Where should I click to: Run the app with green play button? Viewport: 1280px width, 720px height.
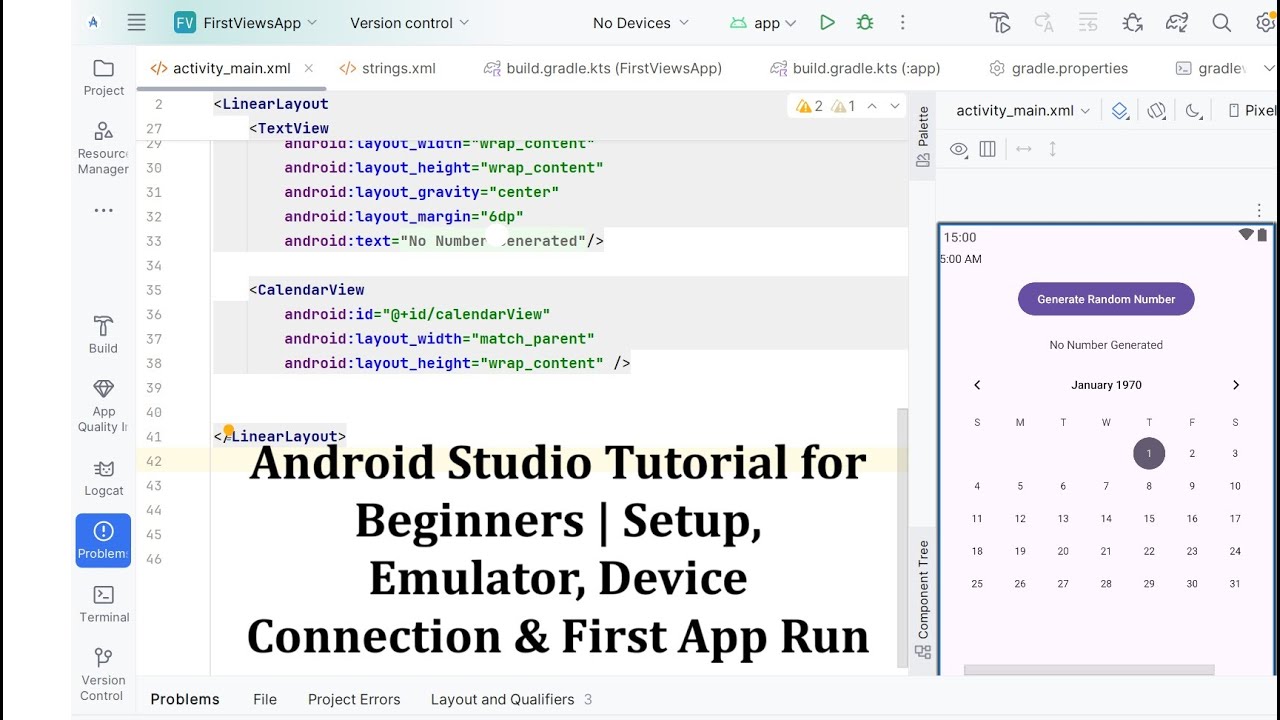tap(827, 22)
